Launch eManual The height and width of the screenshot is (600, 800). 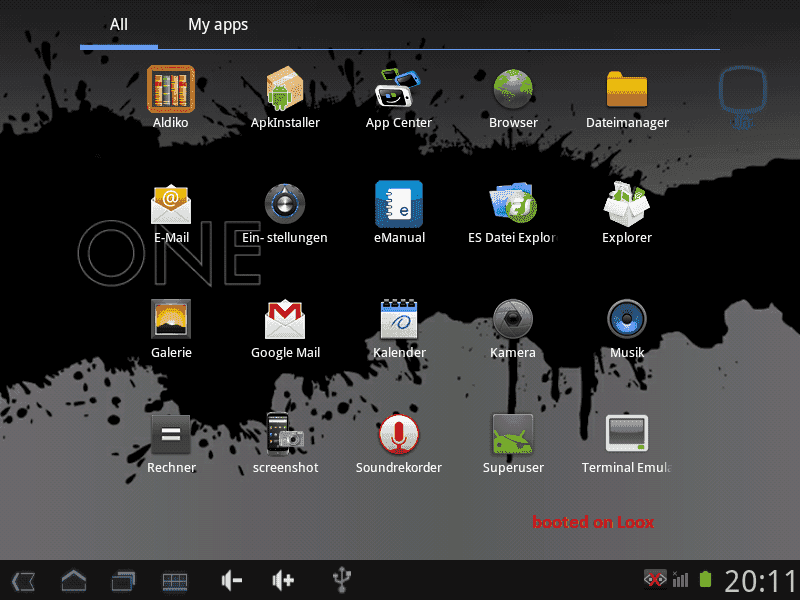399,212
